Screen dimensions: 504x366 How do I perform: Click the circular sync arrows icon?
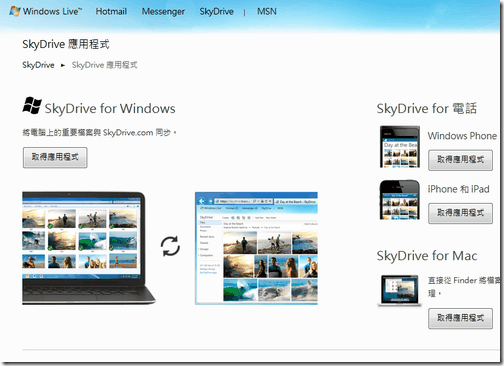pos(170,246)
